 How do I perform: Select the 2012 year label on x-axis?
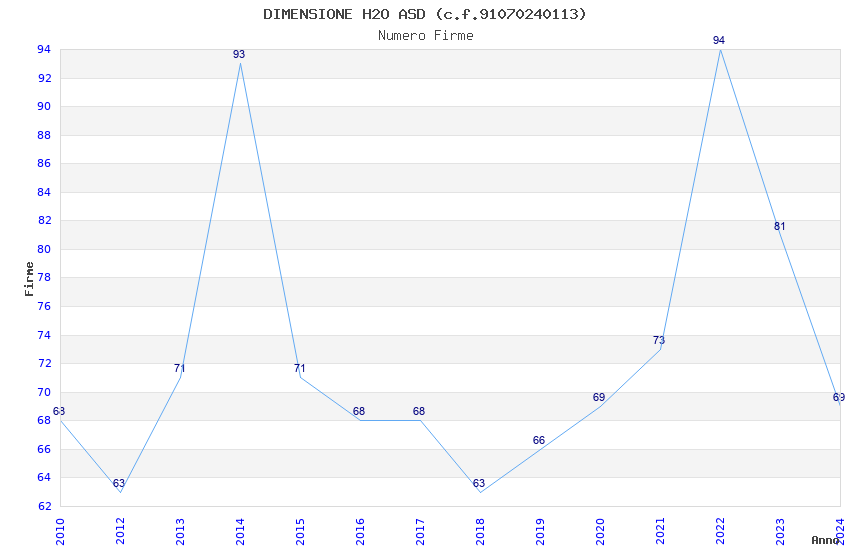120,531
